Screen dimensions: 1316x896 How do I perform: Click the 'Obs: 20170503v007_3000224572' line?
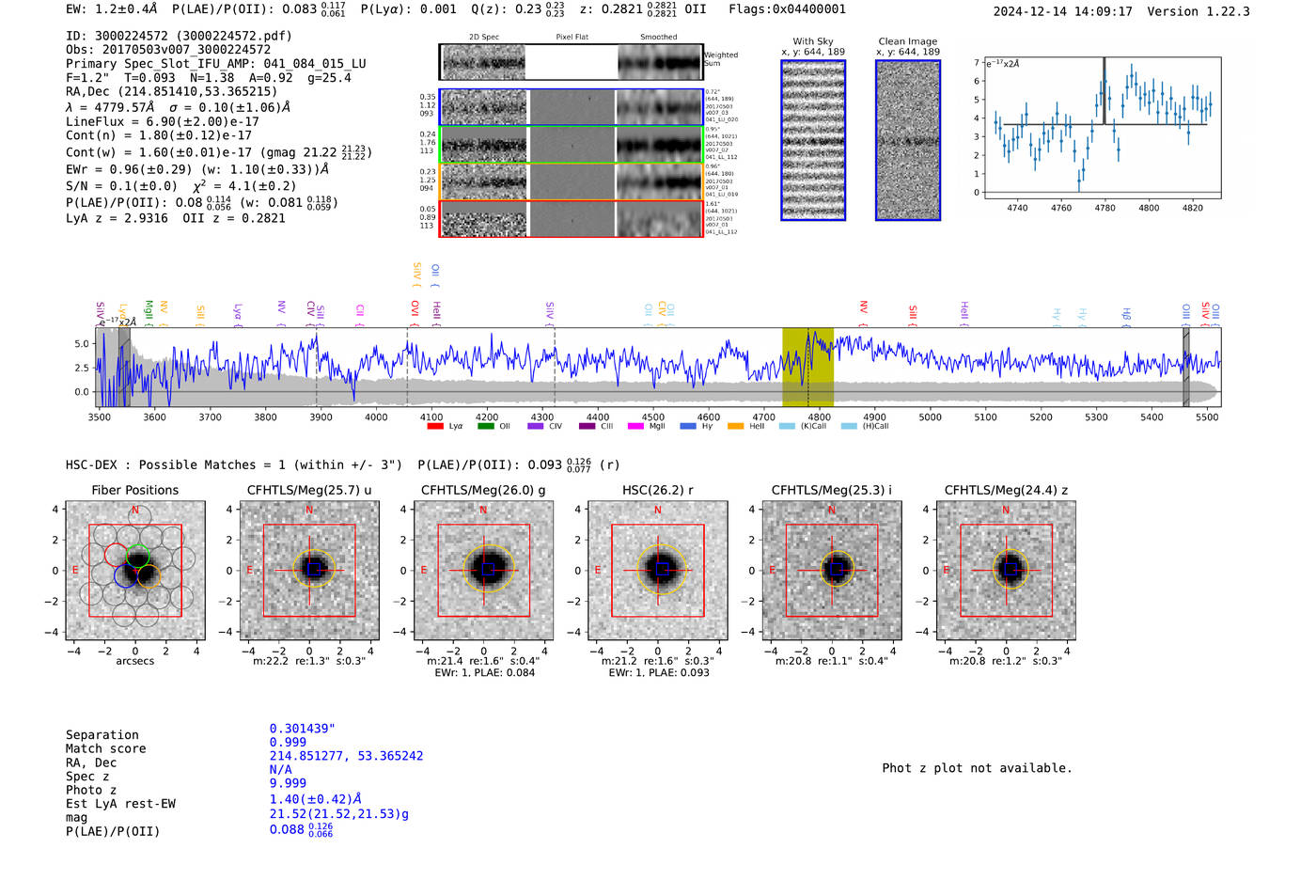pos(168,50)
